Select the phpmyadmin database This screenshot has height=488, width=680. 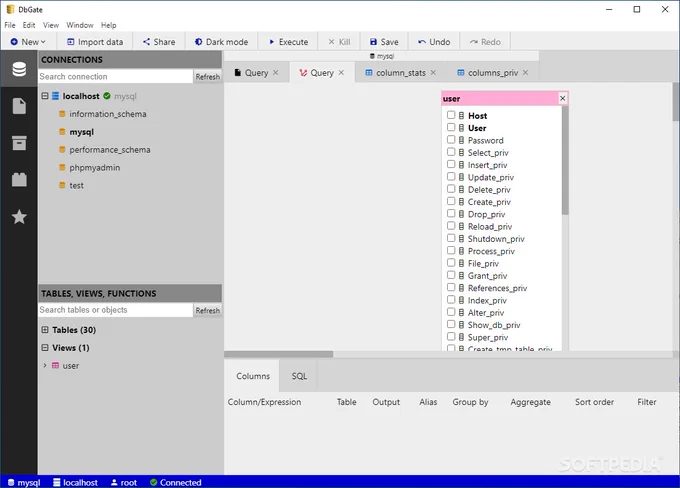tap(95, 167)
